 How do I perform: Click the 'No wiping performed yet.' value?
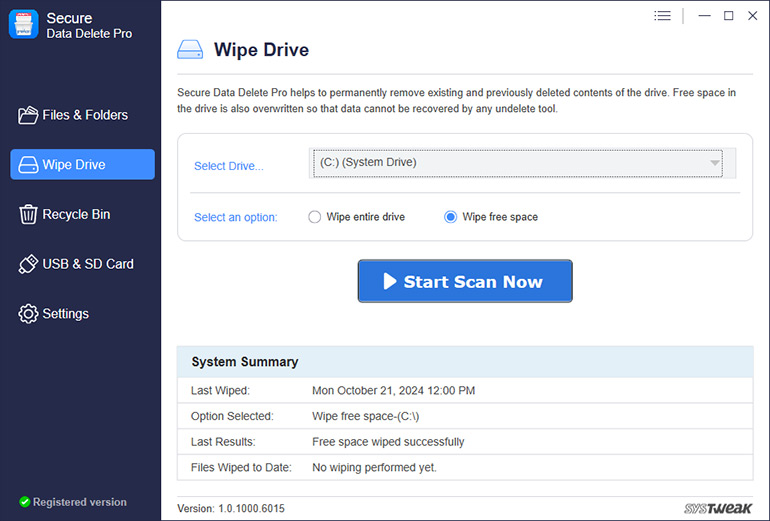(x=374, y=467)
